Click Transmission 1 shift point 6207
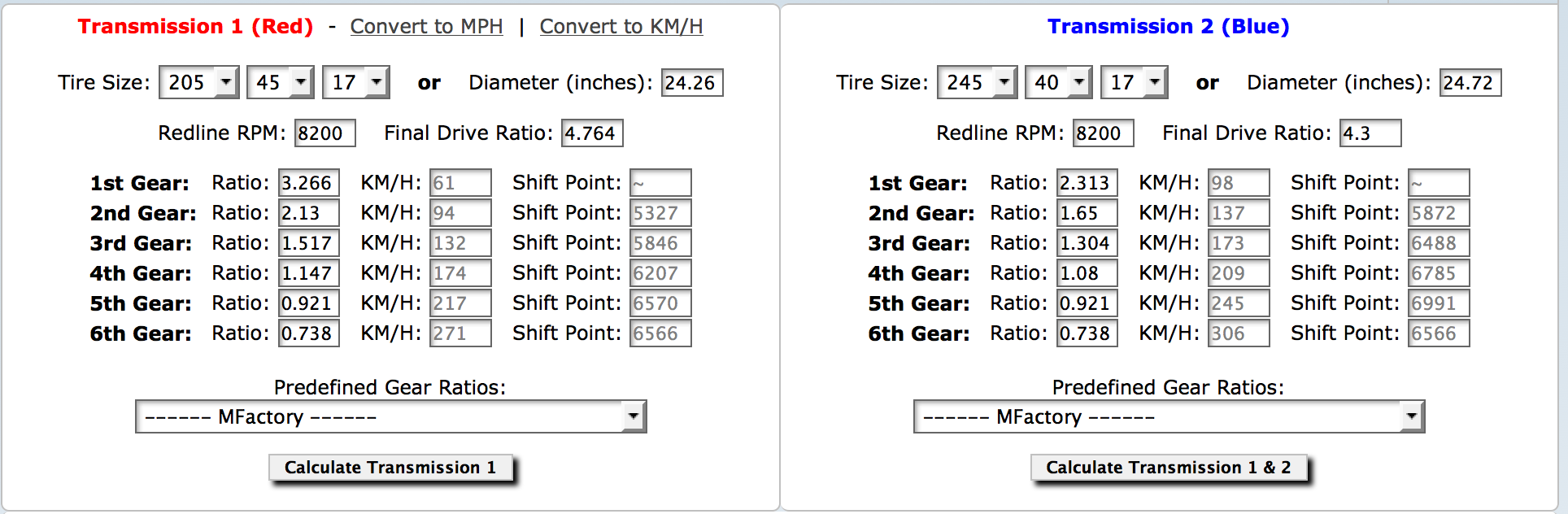Image resolution: width=1568 pixels, height=514 pixels. [660, 273]
